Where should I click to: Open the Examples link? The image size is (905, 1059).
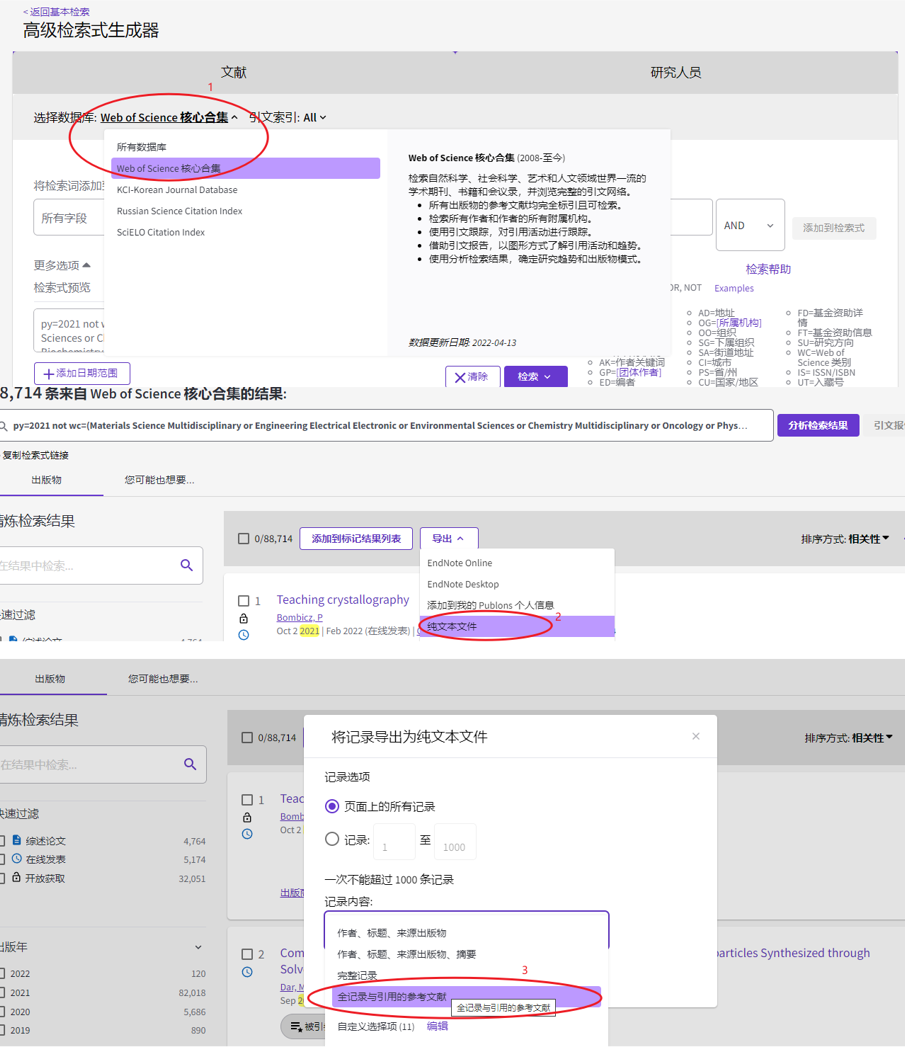[734, 288]
